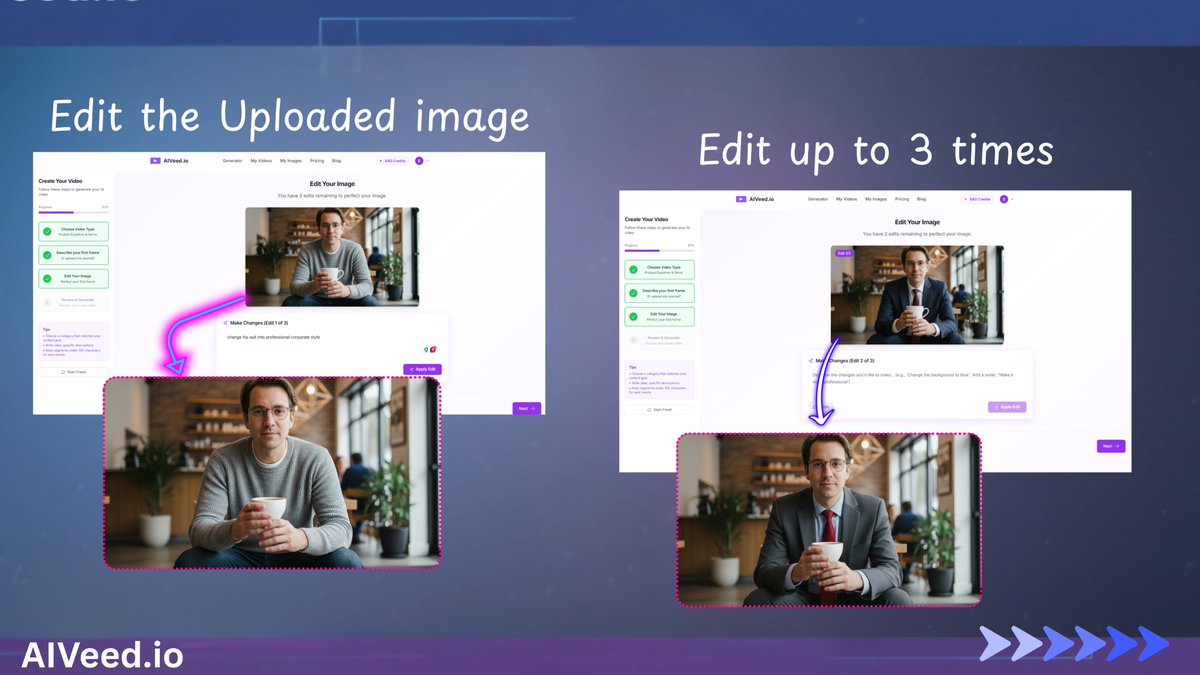
Task: Expand the Review & Generate step panel
Action: [x=74, y=302]
